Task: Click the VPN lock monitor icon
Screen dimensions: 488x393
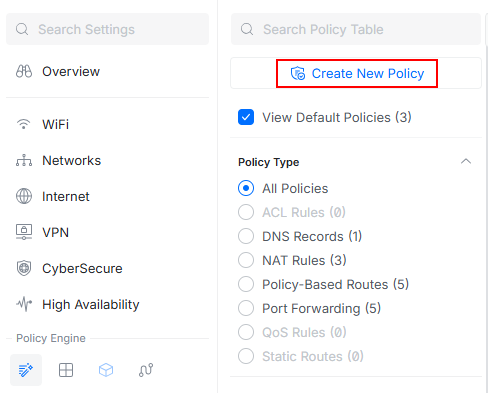Action: [24, 232]
